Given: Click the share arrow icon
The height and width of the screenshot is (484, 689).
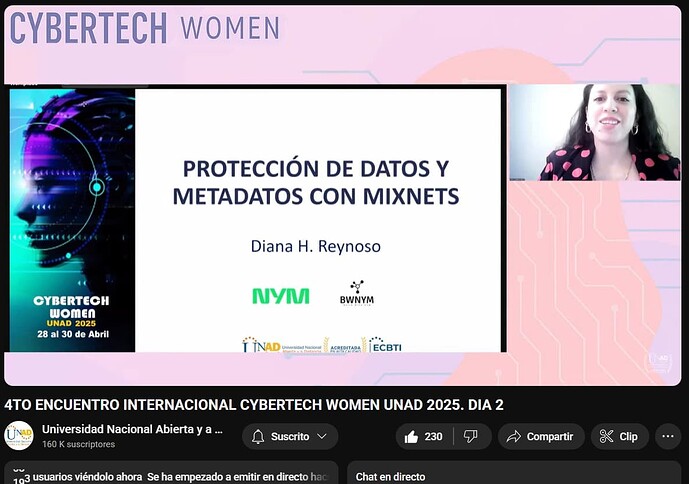Looking at the screenshot, I should point(513,437).
